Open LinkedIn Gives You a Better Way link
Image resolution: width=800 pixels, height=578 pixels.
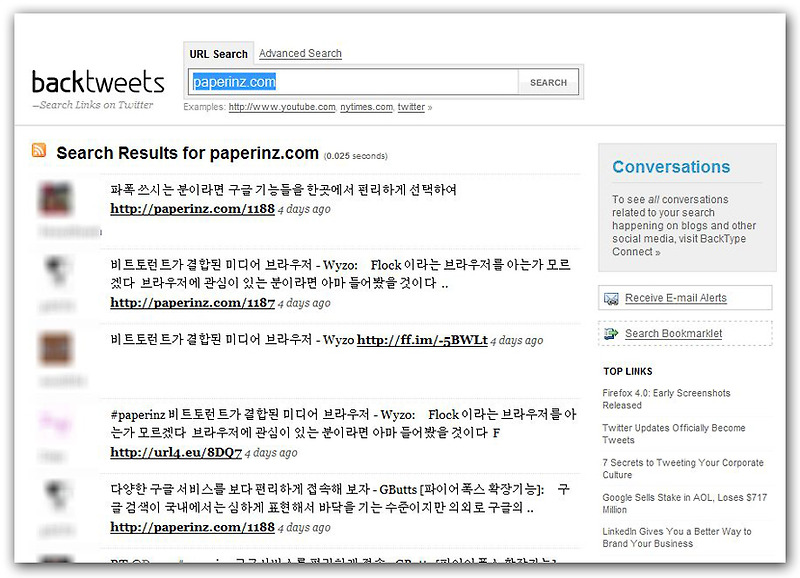677,537
